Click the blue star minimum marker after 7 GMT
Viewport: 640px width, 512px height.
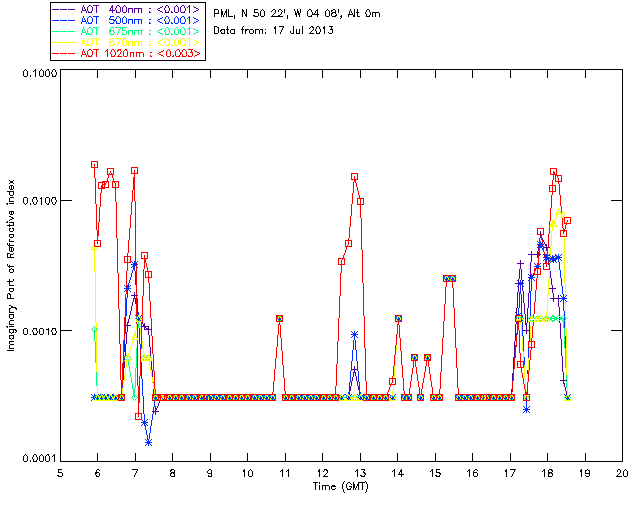click(x=149, y=443)
